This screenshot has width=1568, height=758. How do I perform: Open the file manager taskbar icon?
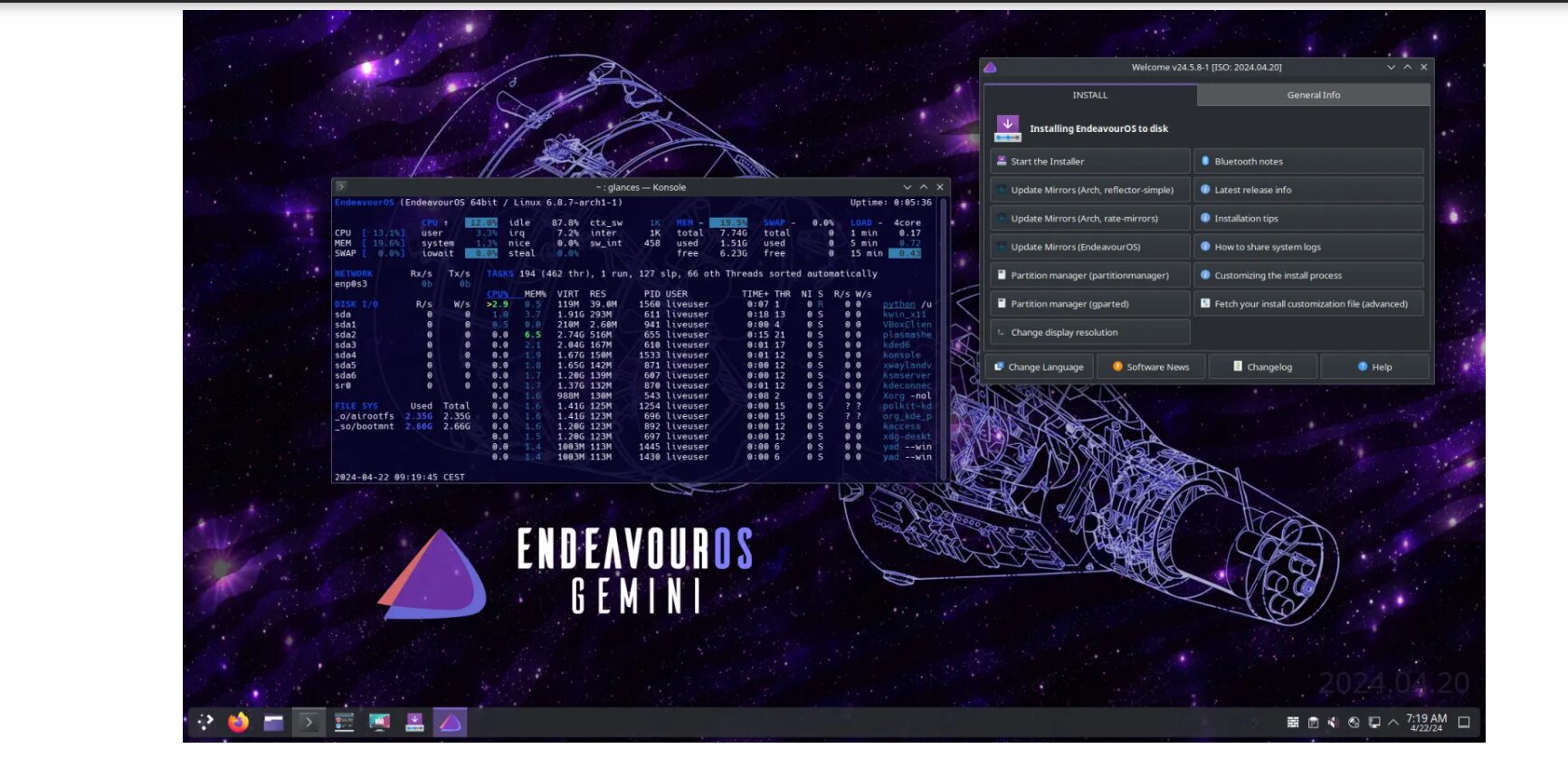pyautogui.click(x=273, y=722)
